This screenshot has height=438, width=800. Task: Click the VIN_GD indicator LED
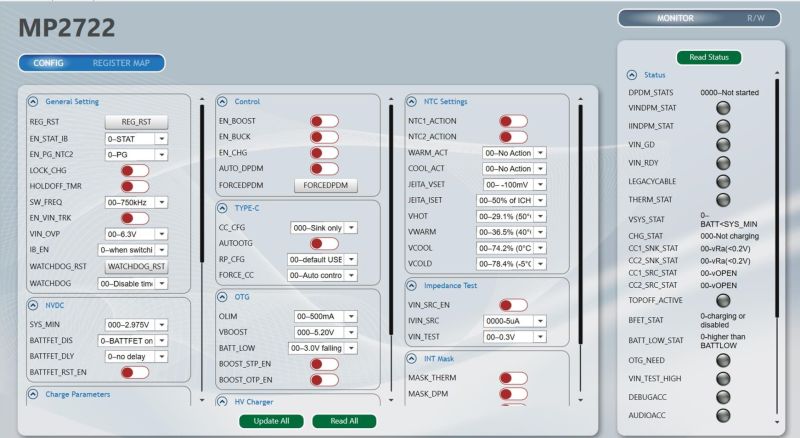(723, 144)
